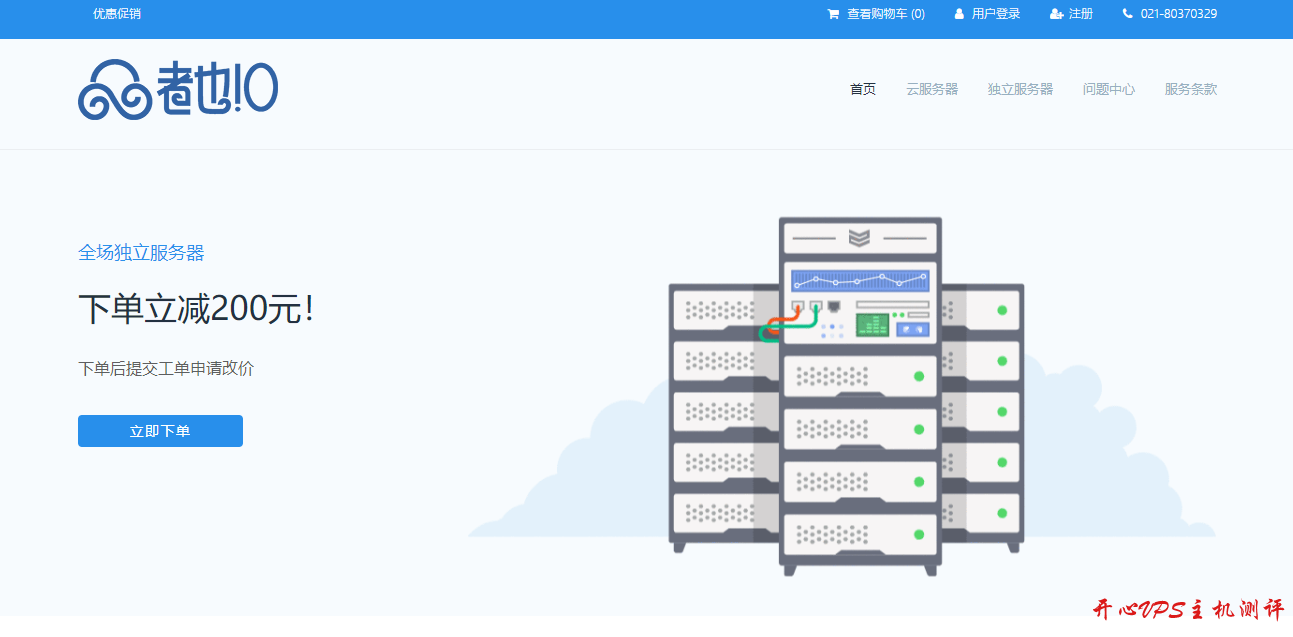
Task: Click the shopping cart icon in top bar
Action: (x=833, y=14)
